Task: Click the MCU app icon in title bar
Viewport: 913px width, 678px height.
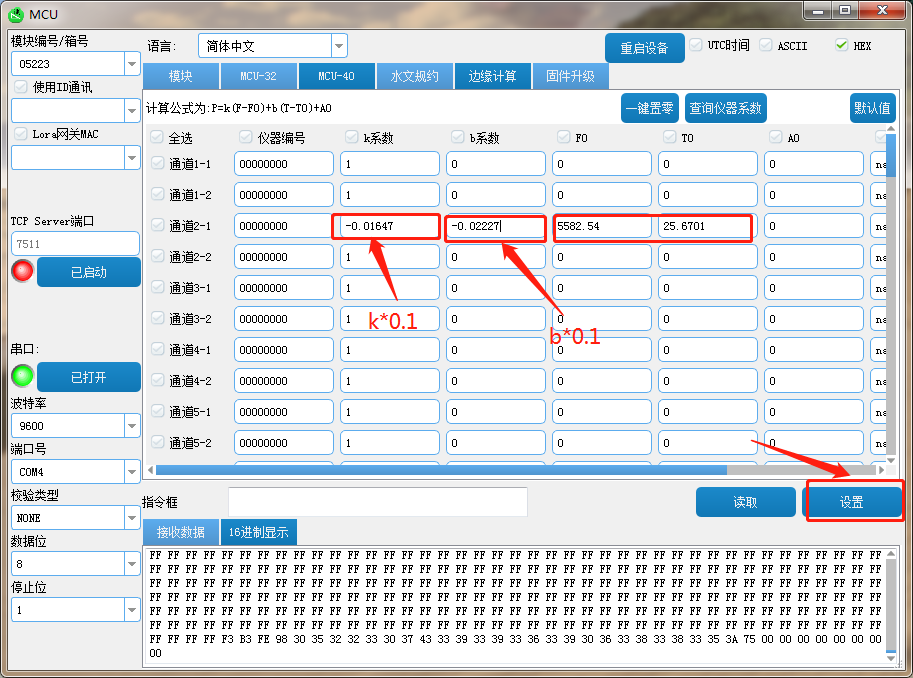Action: 15,12
